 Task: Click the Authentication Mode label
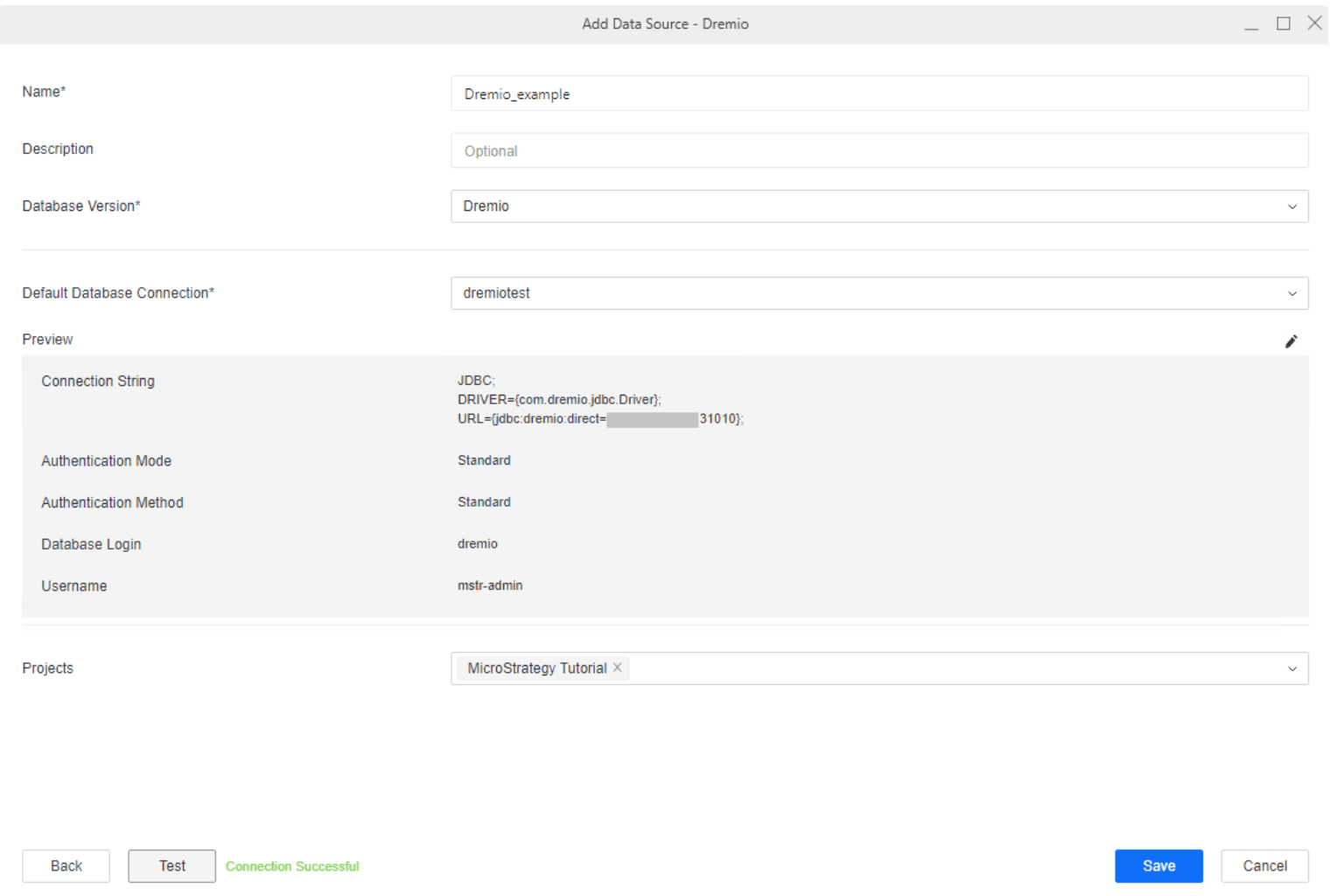click(x=106, y=461)
